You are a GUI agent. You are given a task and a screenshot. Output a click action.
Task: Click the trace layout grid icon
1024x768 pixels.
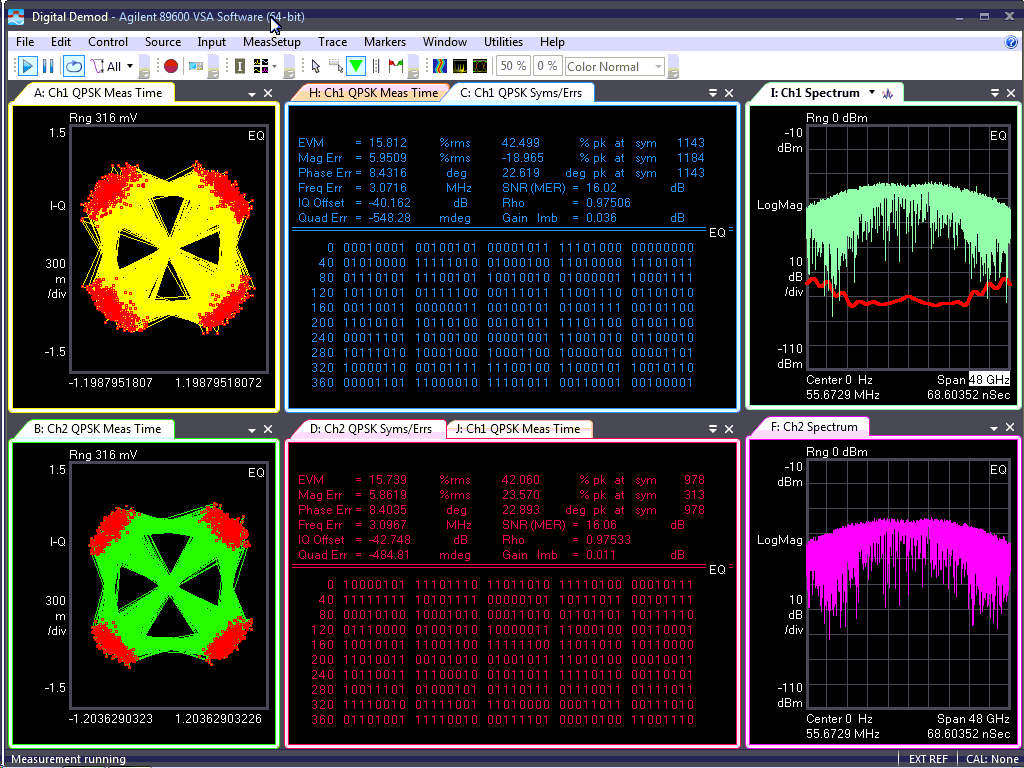262,66
